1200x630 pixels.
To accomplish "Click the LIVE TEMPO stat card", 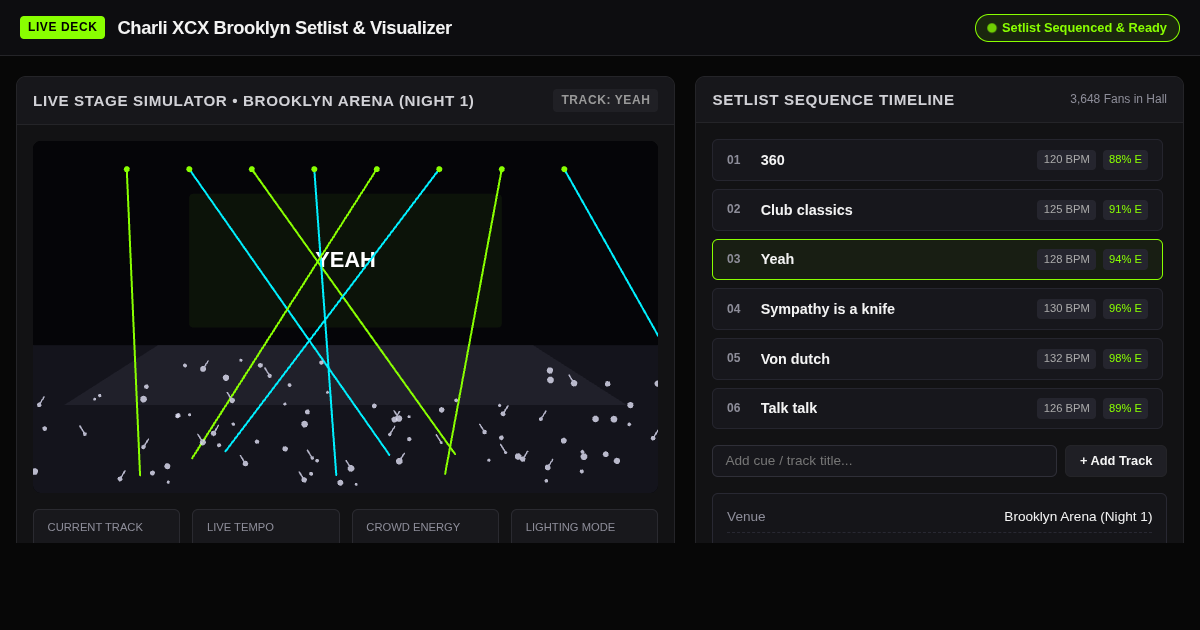I will tap(266, 526).
